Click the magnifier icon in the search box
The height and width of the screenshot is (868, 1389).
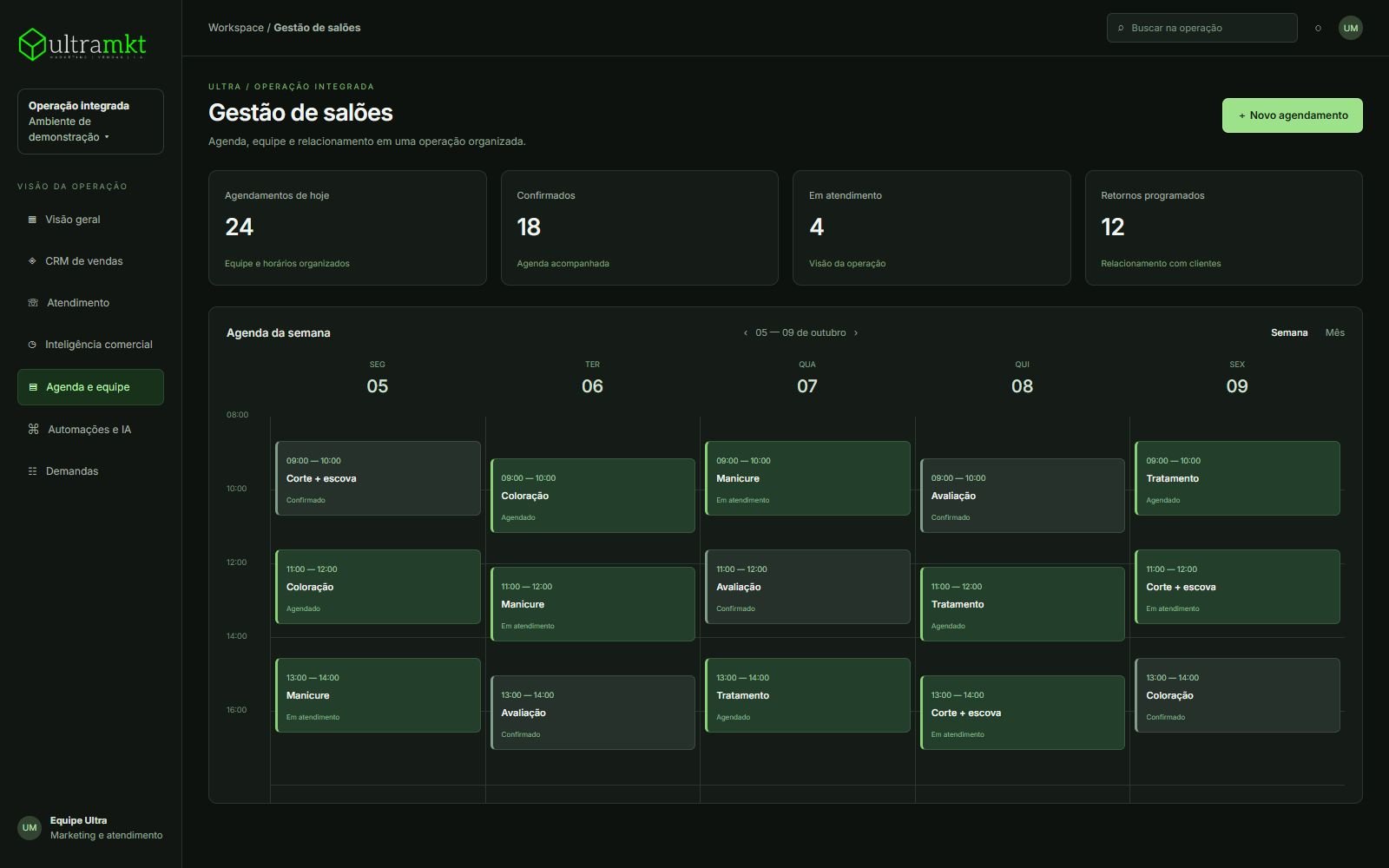point(1121,29)
